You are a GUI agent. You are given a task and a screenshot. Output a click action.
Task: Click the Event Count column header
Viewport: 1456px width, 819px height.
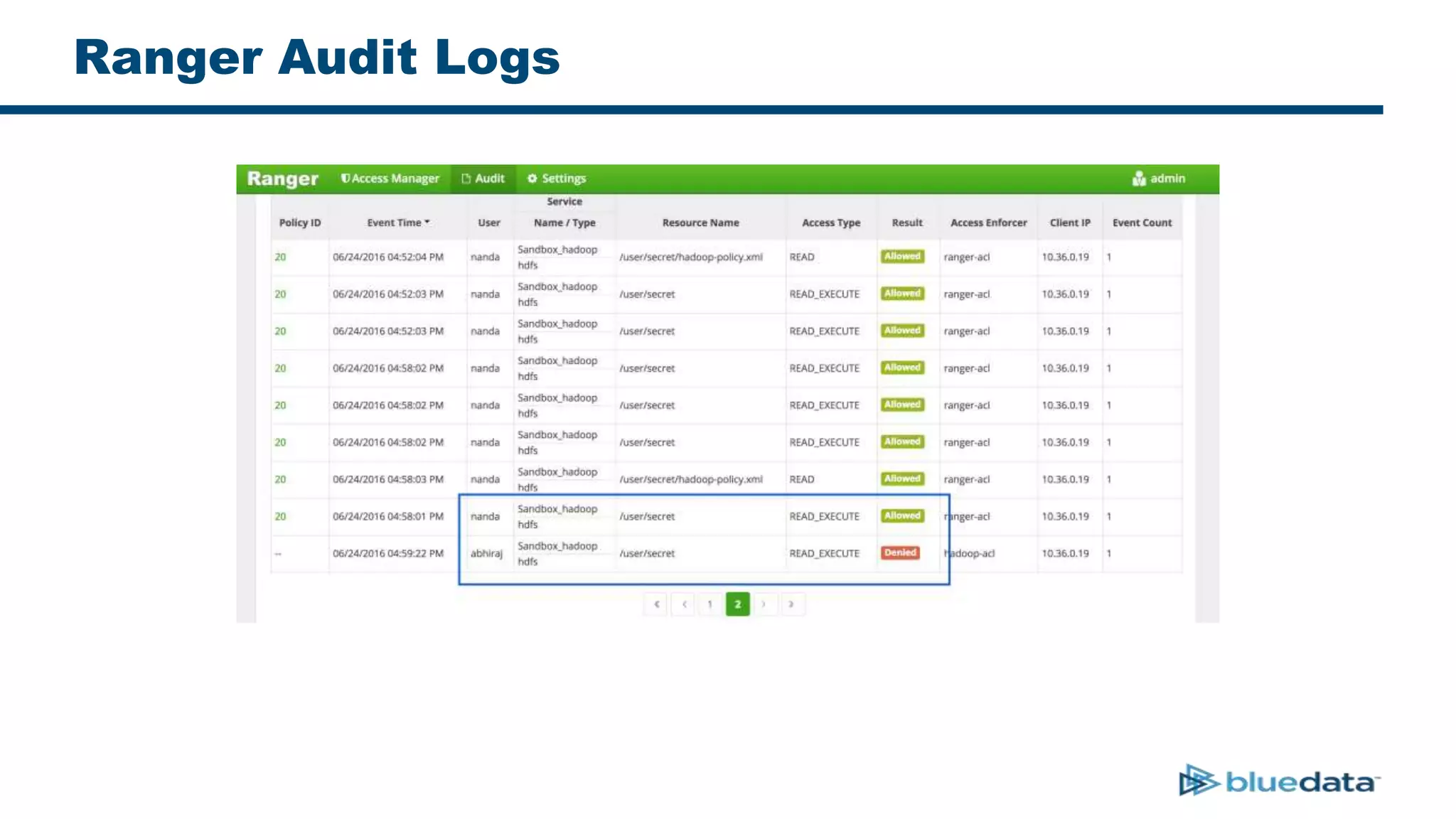(1142, 223)
